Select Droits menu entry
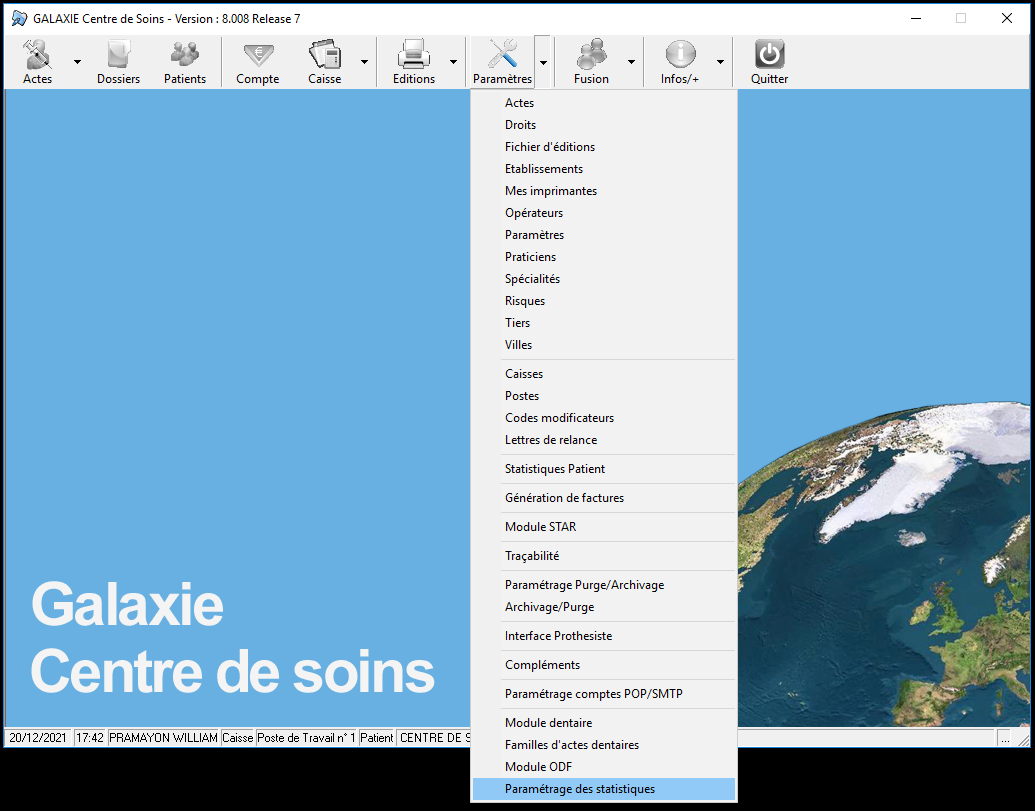 tap(604, 125)
